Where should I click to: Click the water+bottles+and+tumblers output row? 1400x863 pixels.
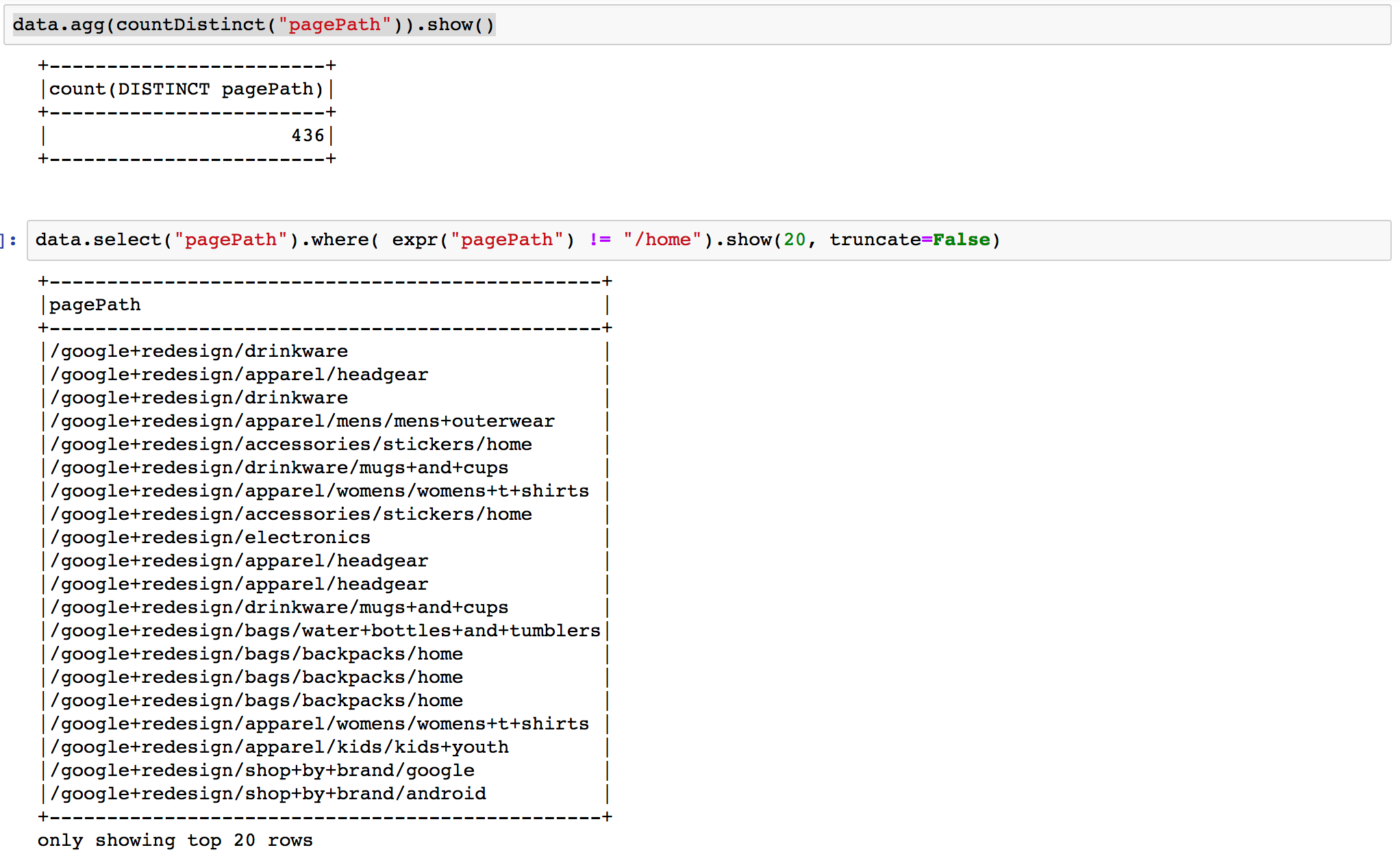[324, 631]
